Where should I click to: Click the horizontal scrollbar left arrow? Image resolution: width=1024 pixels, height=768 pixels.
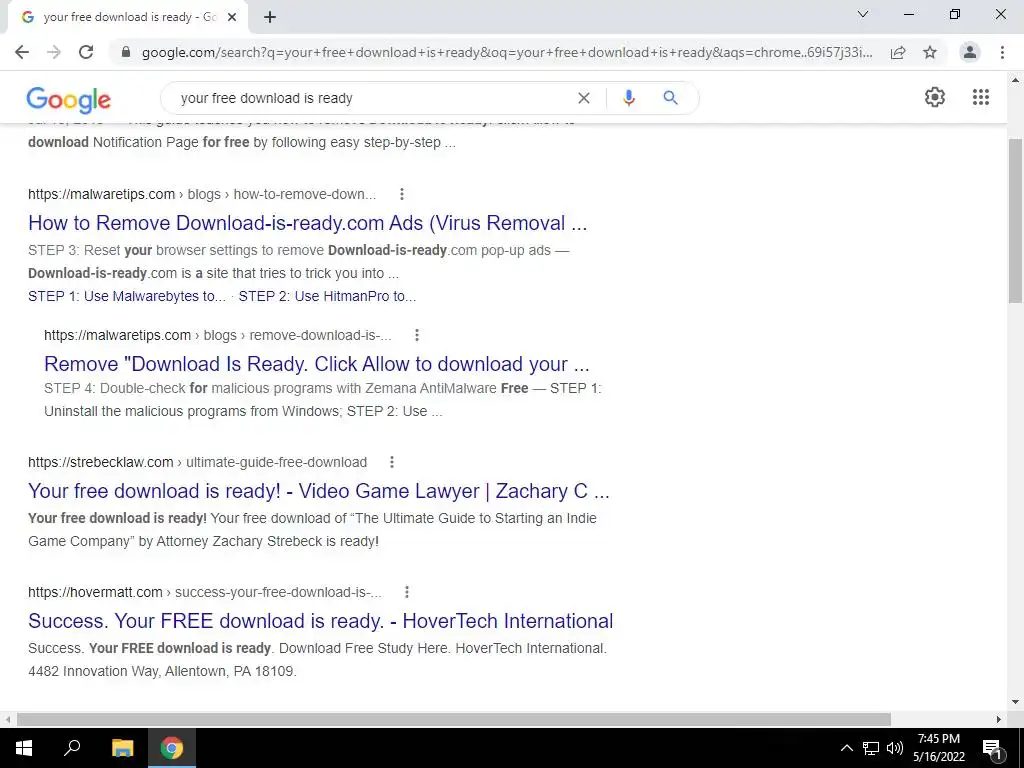pyautogui.click(x=7, y=719)
